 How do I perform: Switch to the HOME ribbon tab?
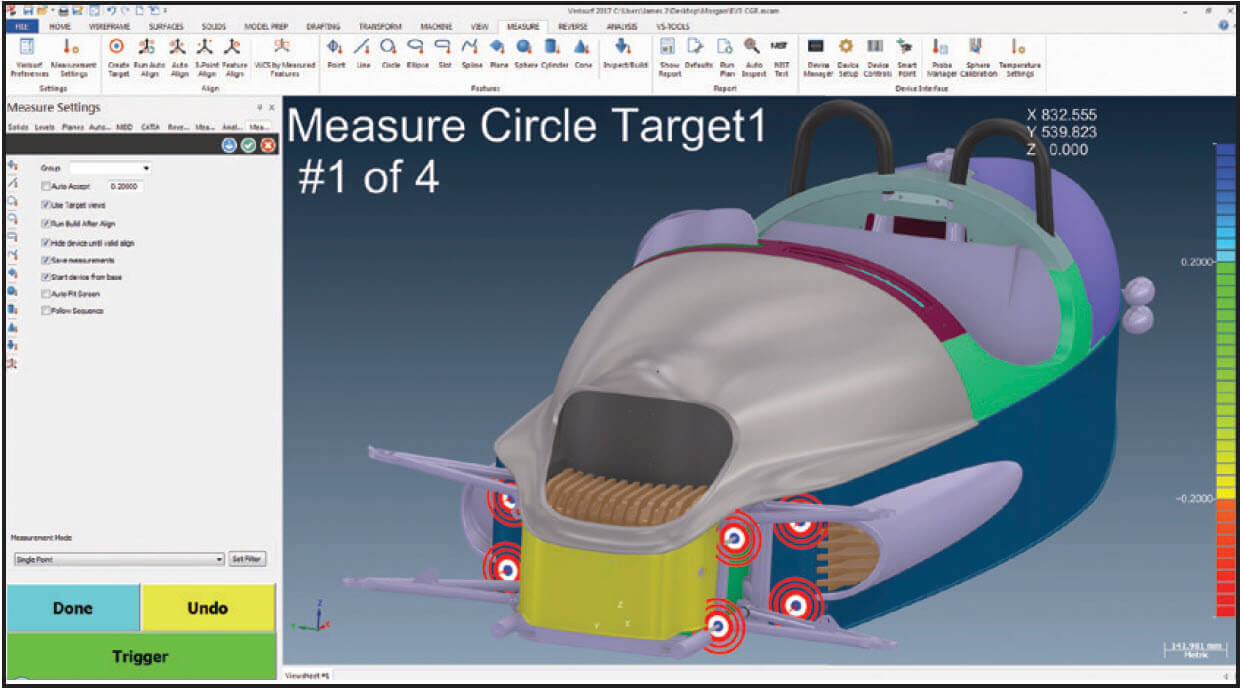[58, 26]
